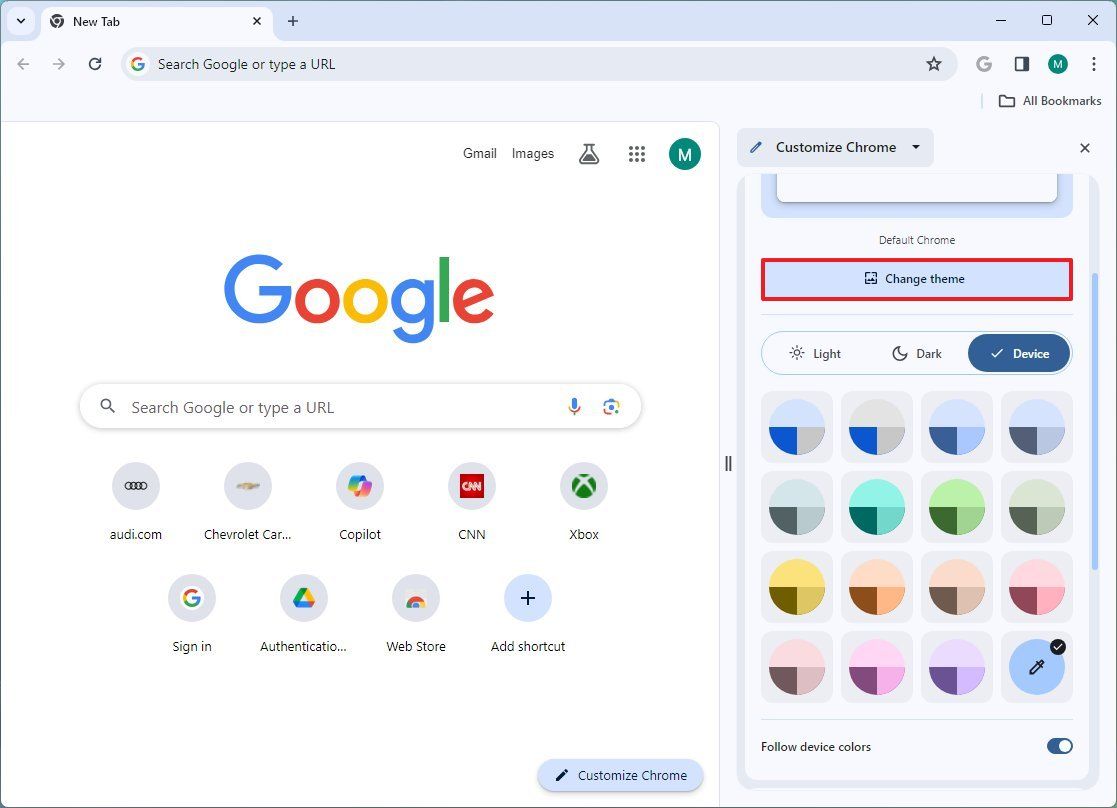Open the Customize Chrome panel dropdown

(x=915, y=147)
